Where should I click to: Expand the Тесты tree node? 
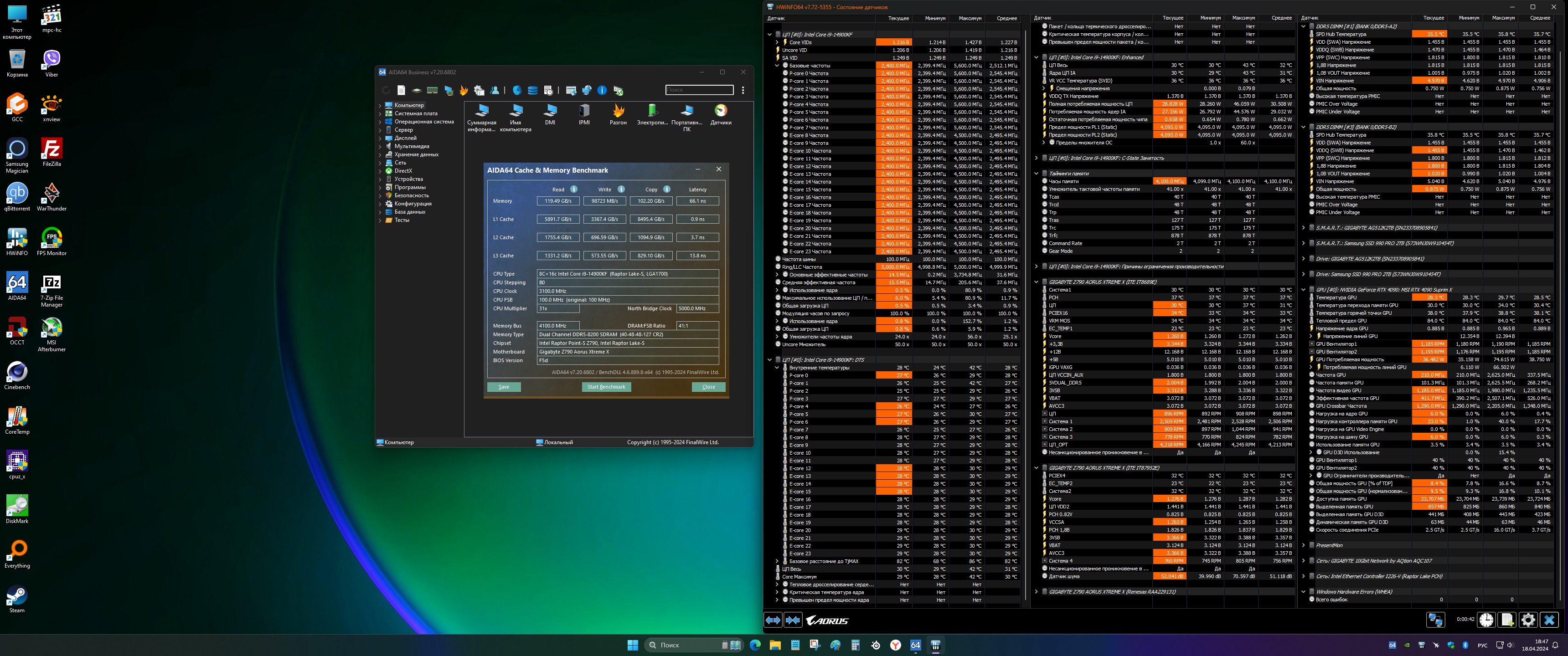point(381,220)
